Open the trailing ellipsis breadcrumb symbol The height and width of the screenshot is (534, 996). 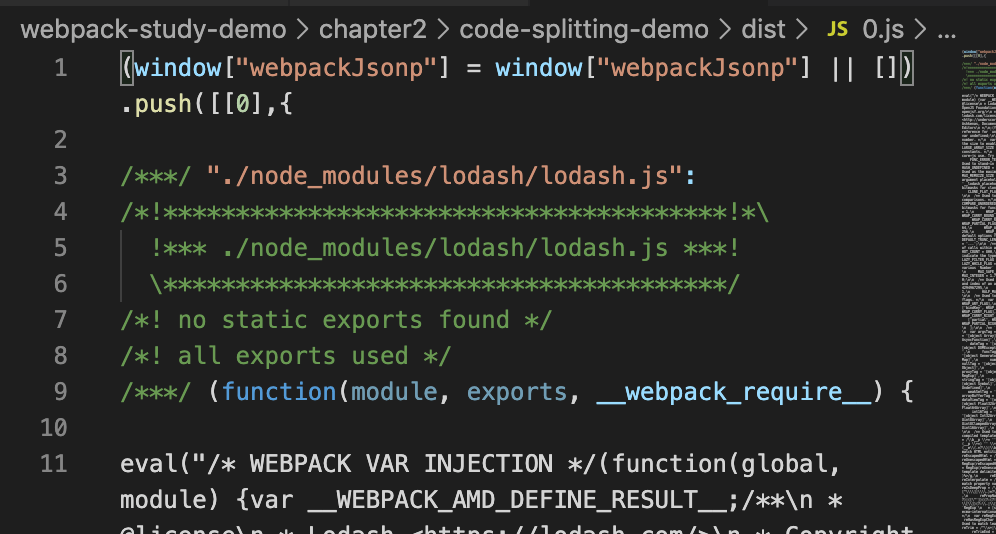pyautogui.click(x=945, y=29)
